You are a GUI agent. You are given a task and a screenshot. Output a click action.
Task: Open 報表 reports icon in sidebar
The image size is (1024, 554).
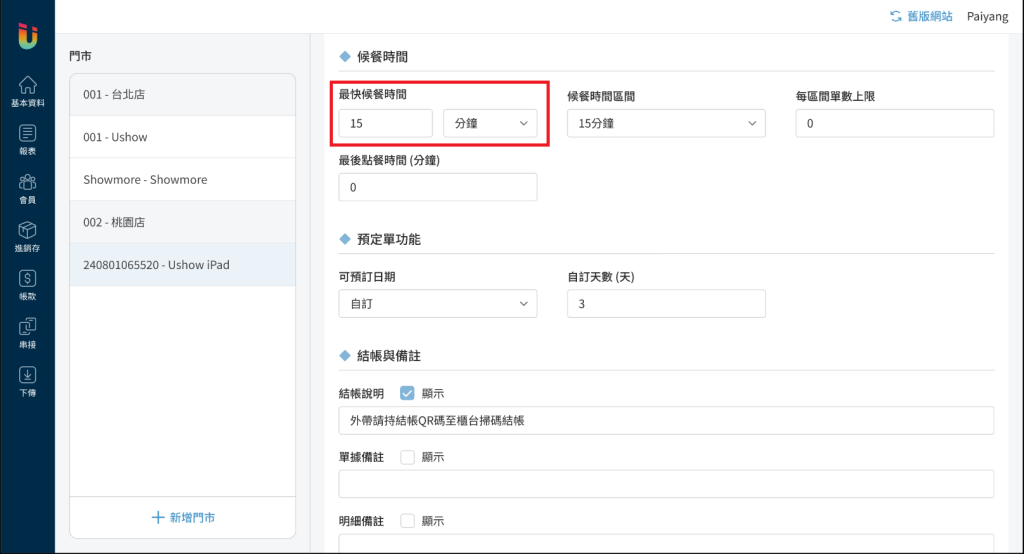(x=27, y=139)
